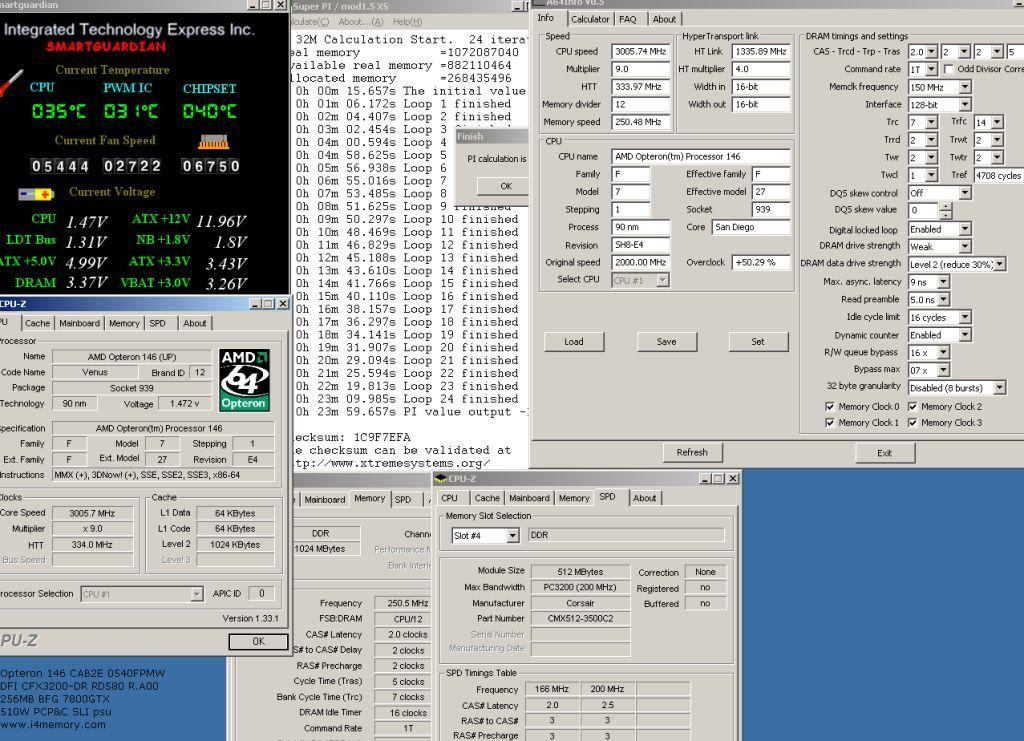
Task: Open the R/W queue bypass dropdown
Action: coord(944,353)
